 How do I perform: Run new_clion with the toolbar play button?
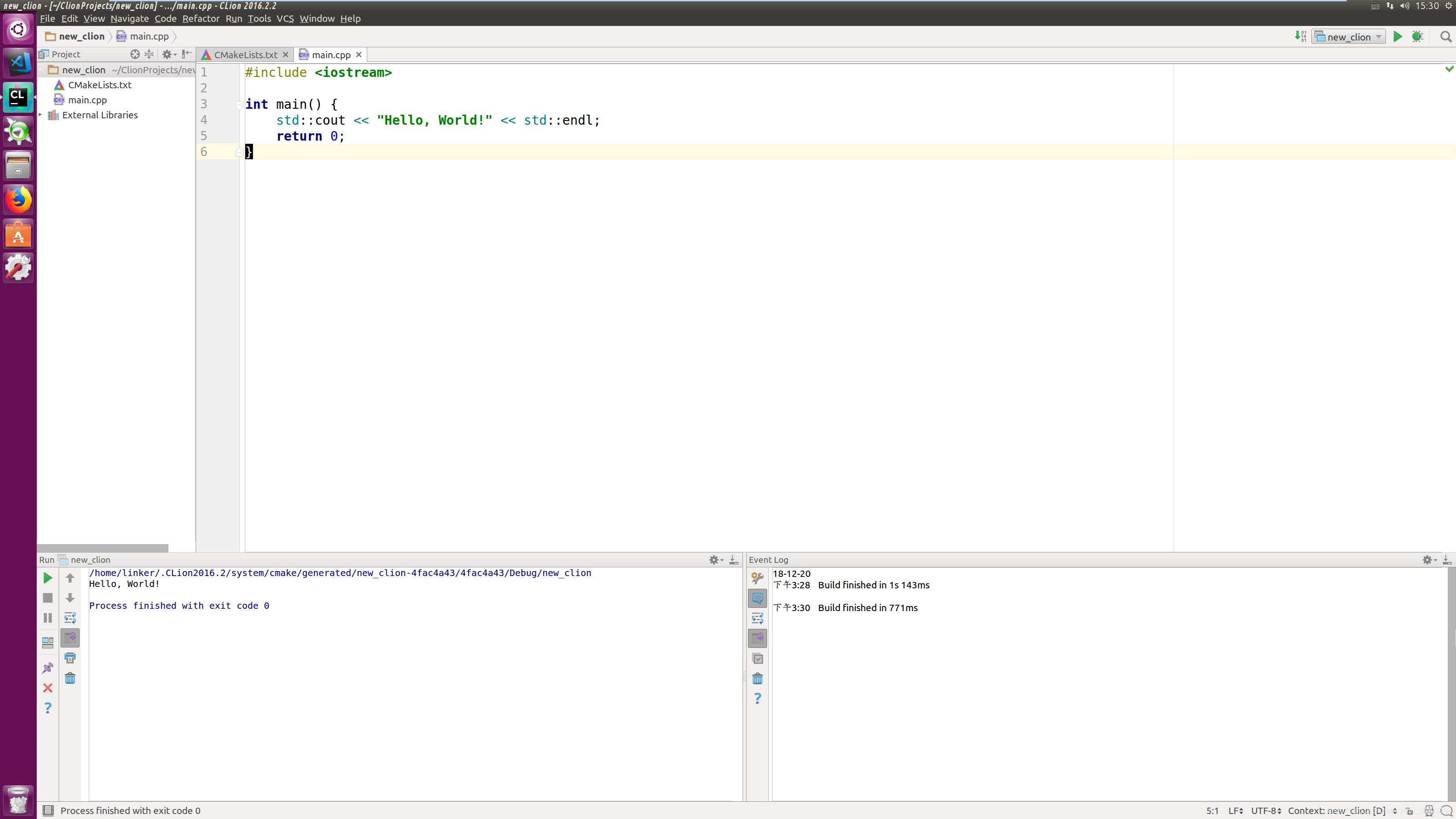click(x=1397, y=37)
